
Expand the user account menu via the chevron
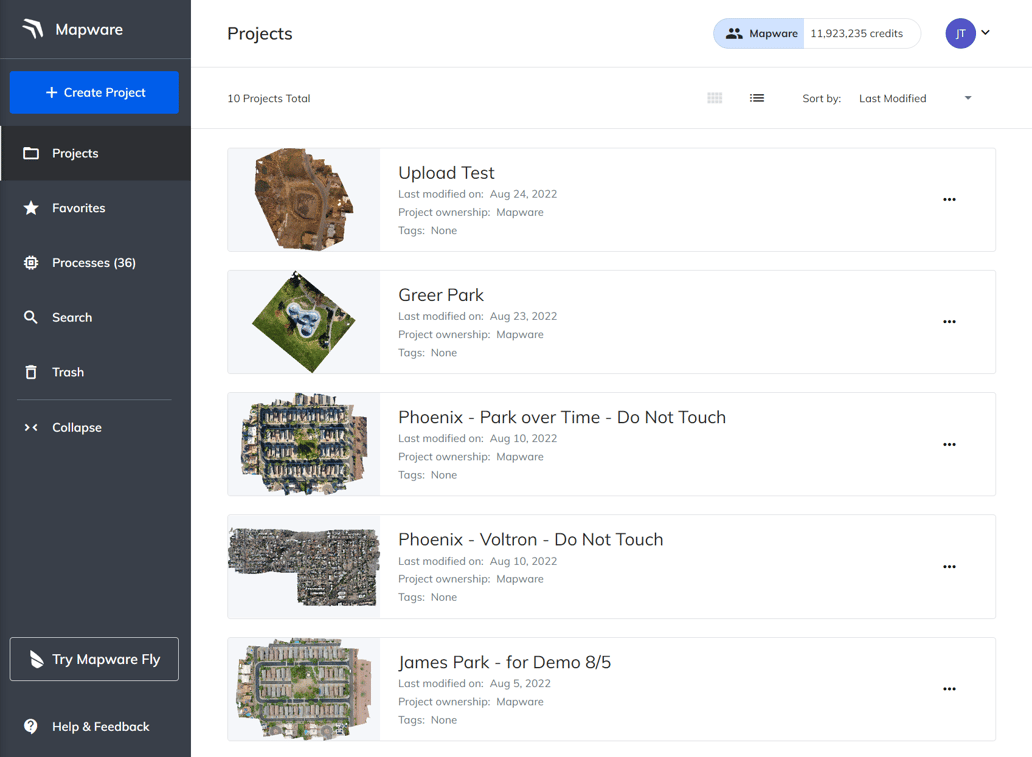[x=985, y=33]
